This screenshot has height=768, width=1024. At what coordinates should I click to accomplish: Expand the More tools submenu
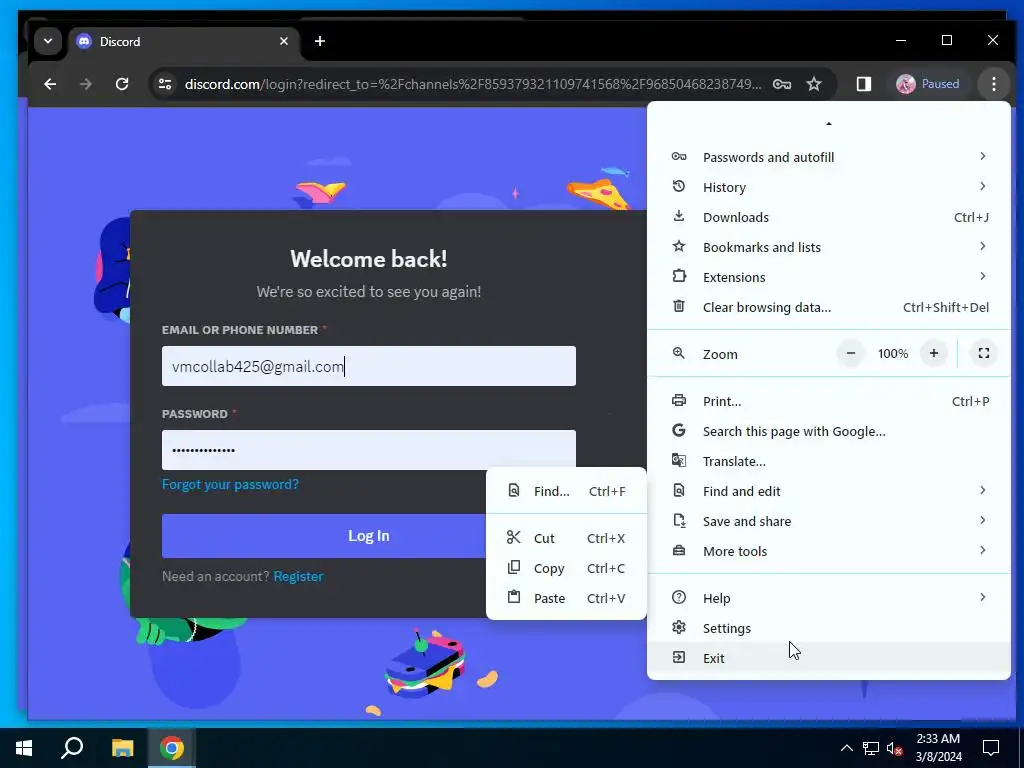point(829,551)
